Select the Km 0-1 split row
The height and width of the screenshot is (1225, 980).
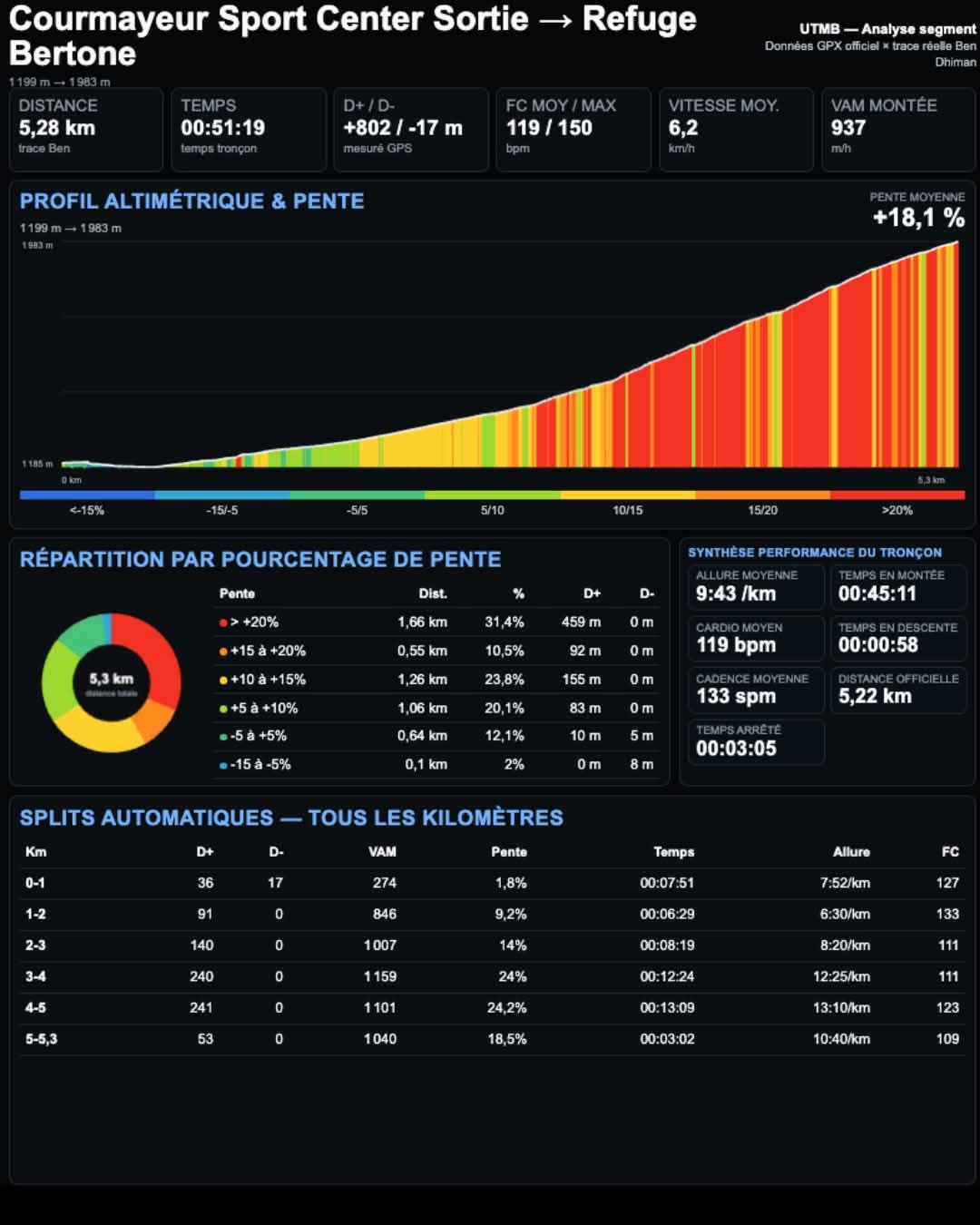coord(492,883)
